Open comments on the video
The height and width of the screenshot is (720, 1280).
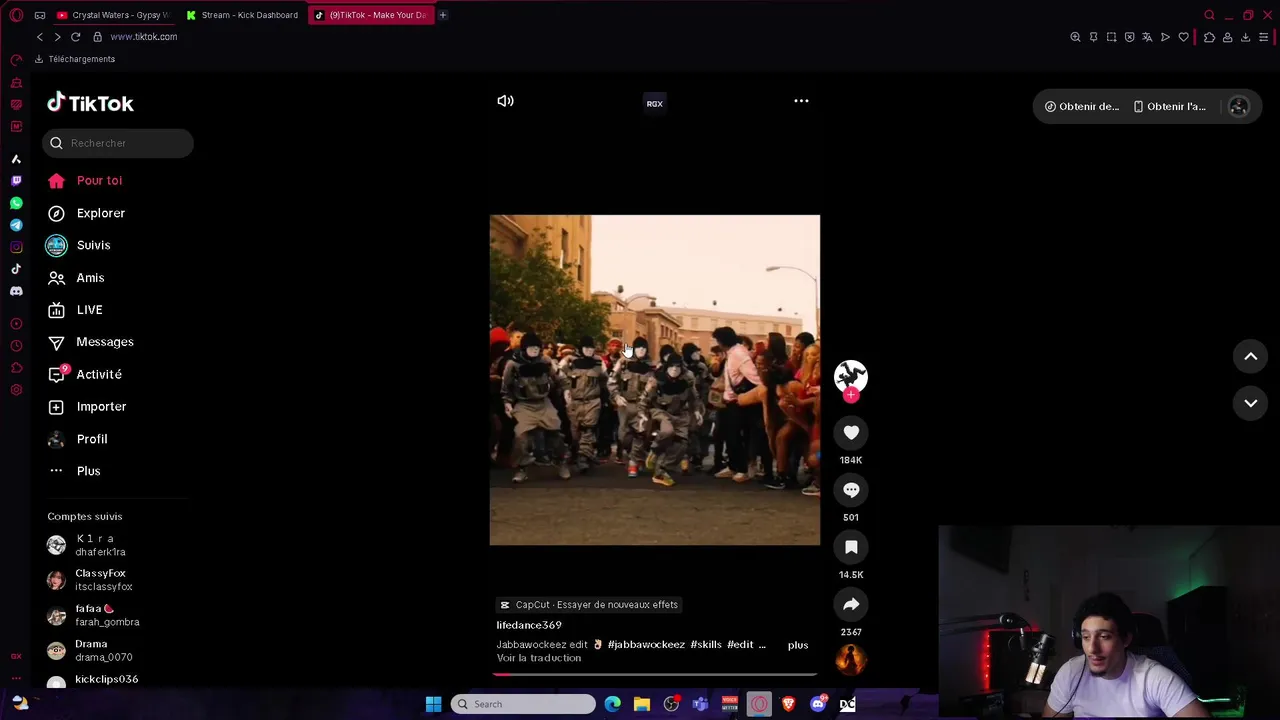coord(851,490)
